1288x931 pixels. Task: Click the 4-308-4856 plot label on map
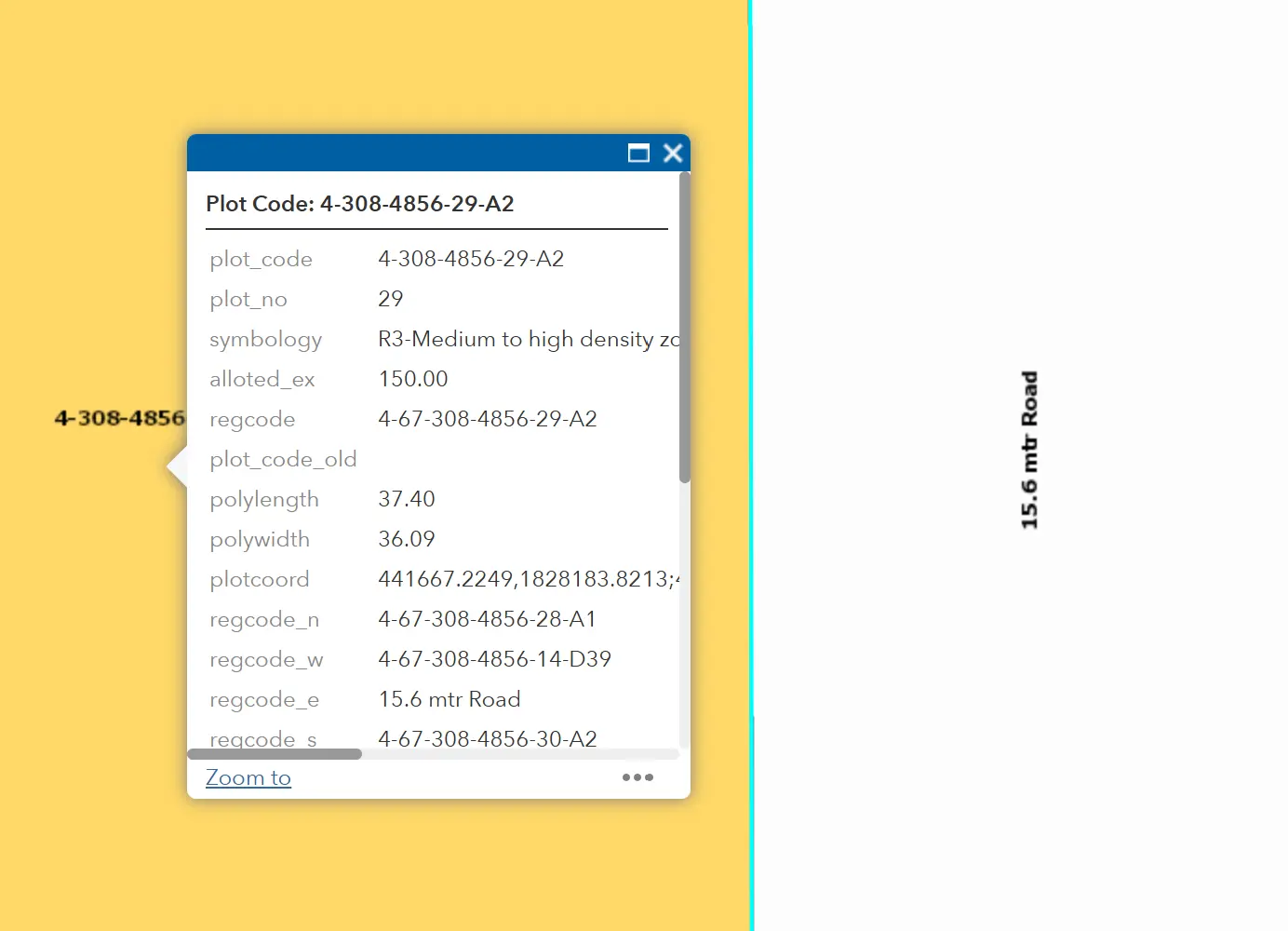click(x=119, y=418)
